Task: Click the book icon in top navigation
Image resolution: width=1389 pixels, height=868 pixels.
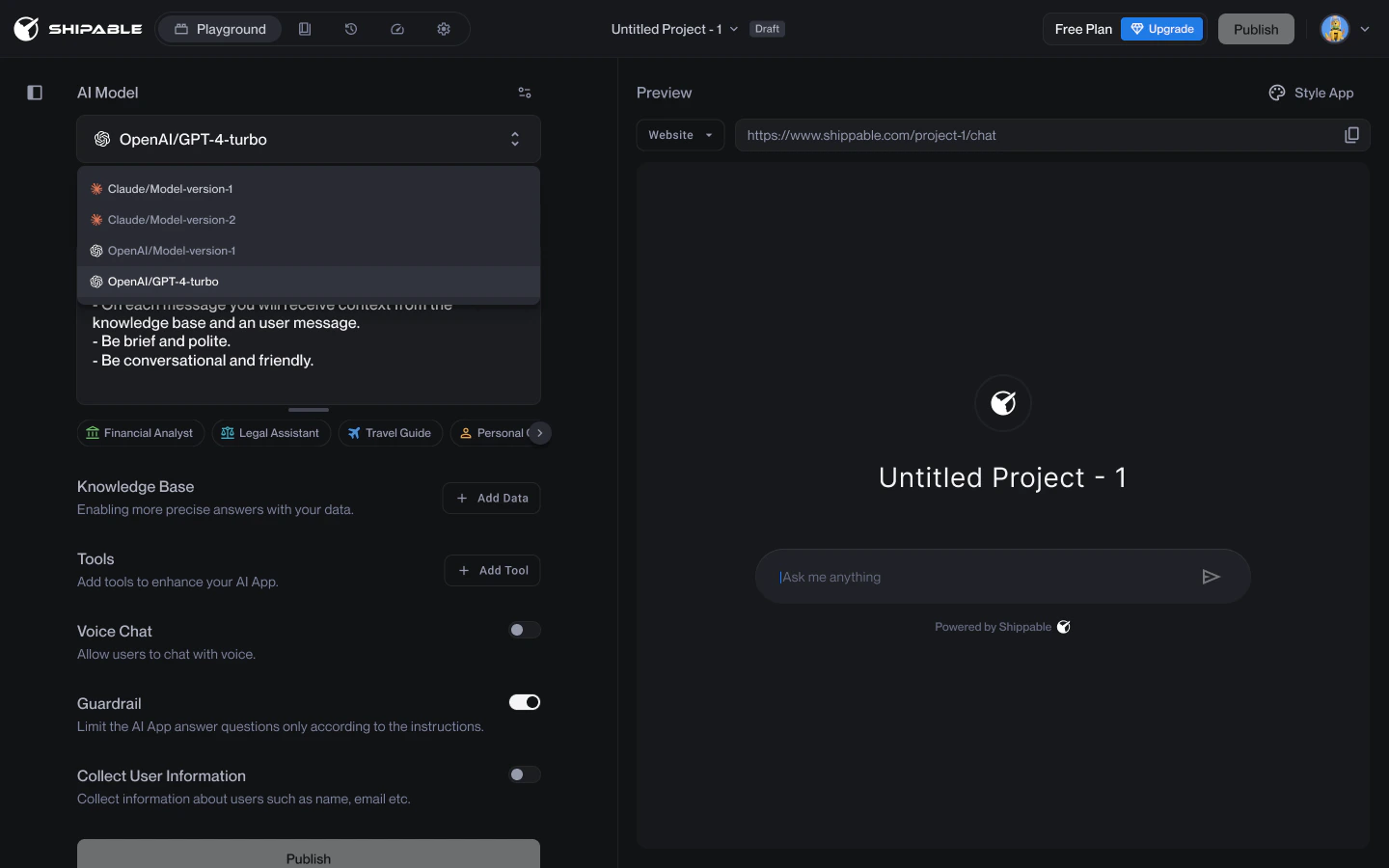Action: [305, 29]
